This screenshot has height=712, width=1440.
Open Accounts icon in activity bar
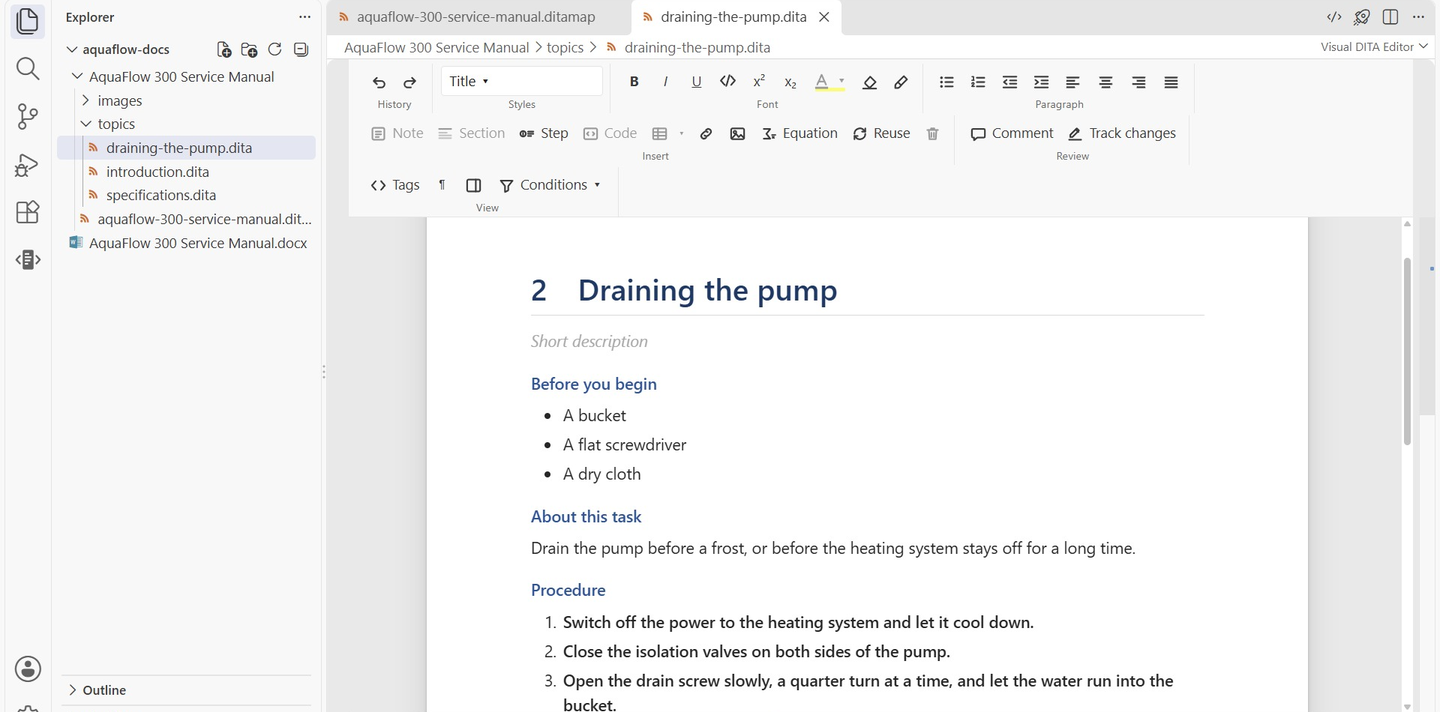click(x=28, y=669)
